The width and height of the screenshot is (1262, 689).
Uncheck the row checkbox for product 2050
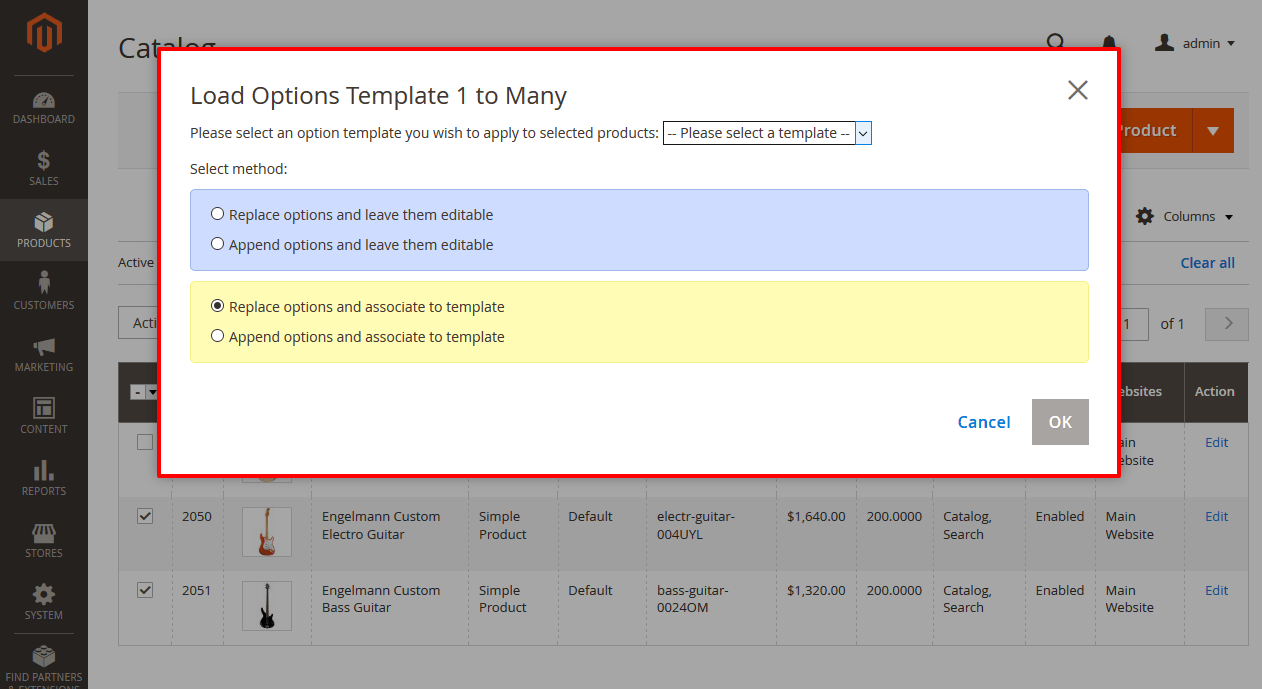[145, 516]
